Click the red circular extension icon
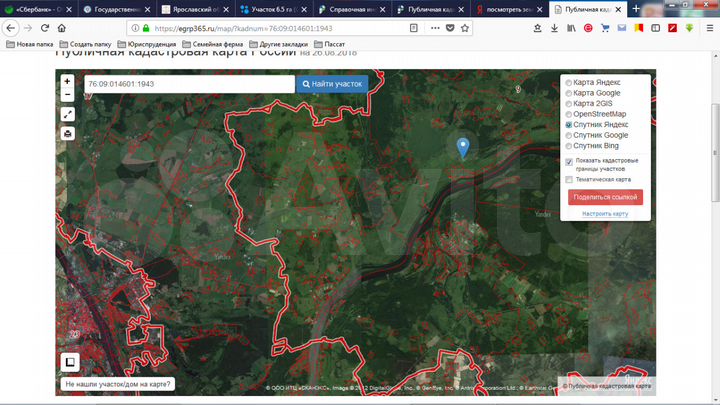720x405 pixels. [588, 28]
